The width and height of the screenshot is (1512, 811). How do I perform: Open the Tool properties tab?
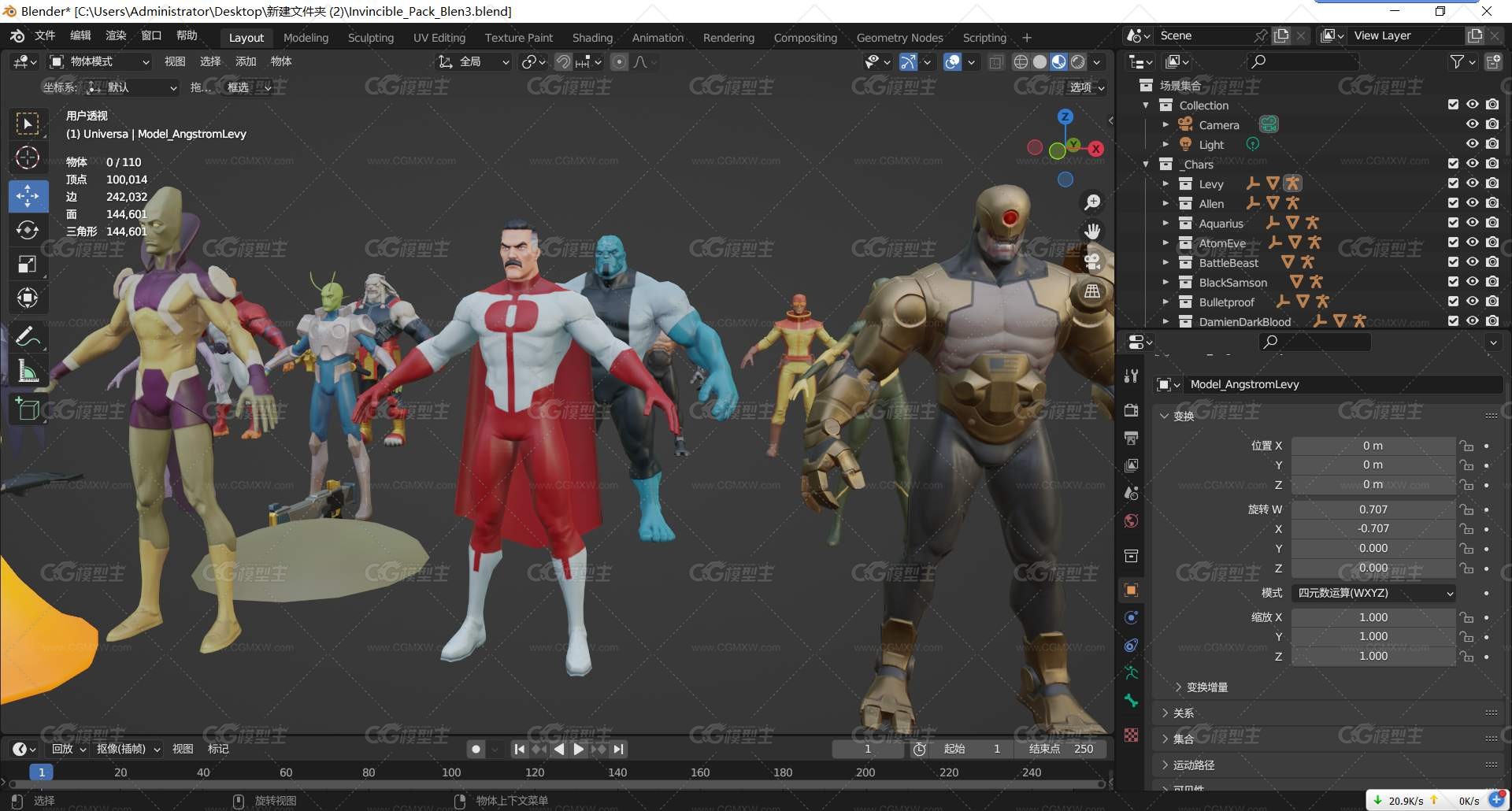click(1132, 376)
